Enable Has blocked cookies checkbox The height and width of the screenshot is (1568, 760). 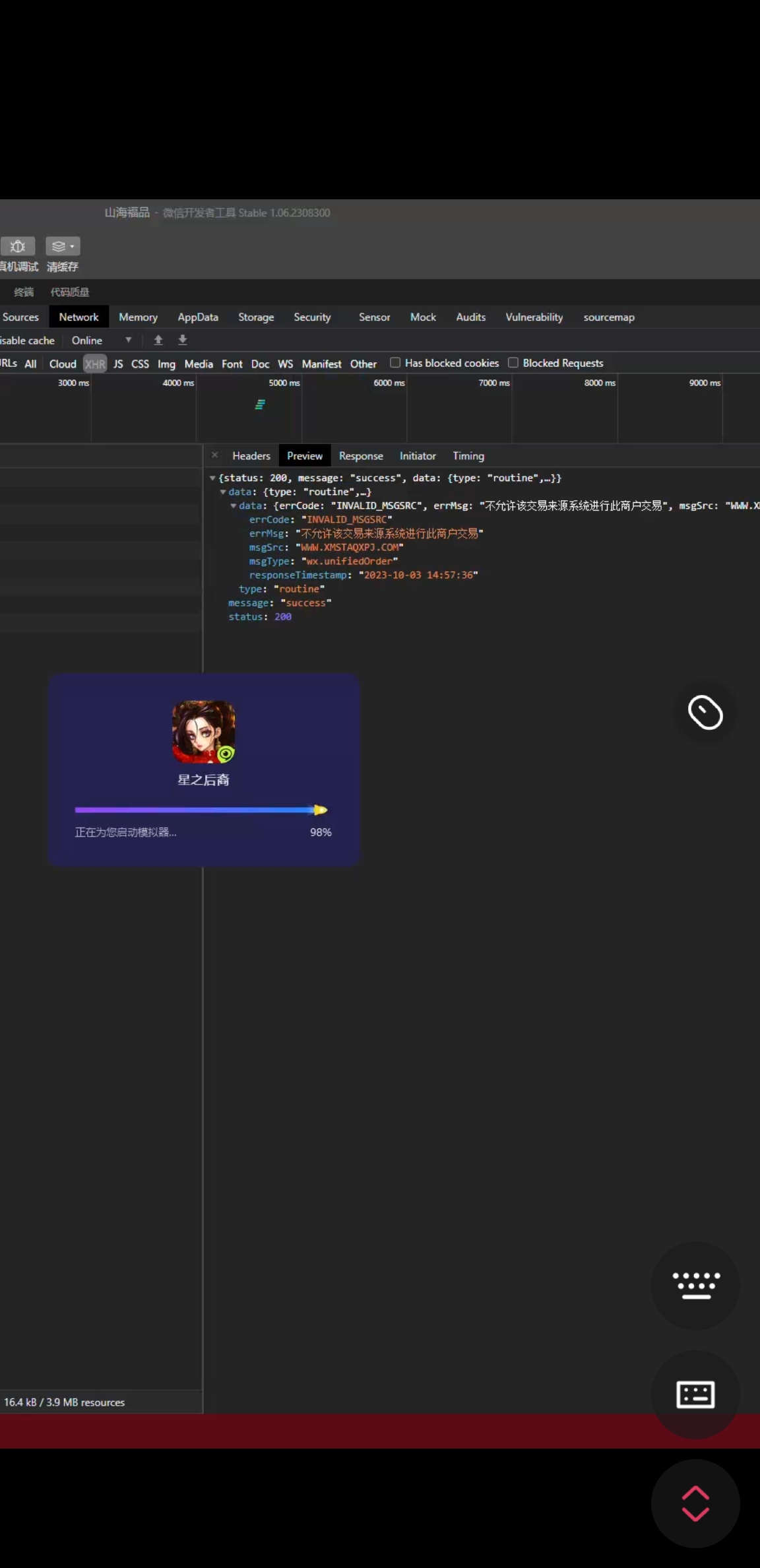pos(395,362)
